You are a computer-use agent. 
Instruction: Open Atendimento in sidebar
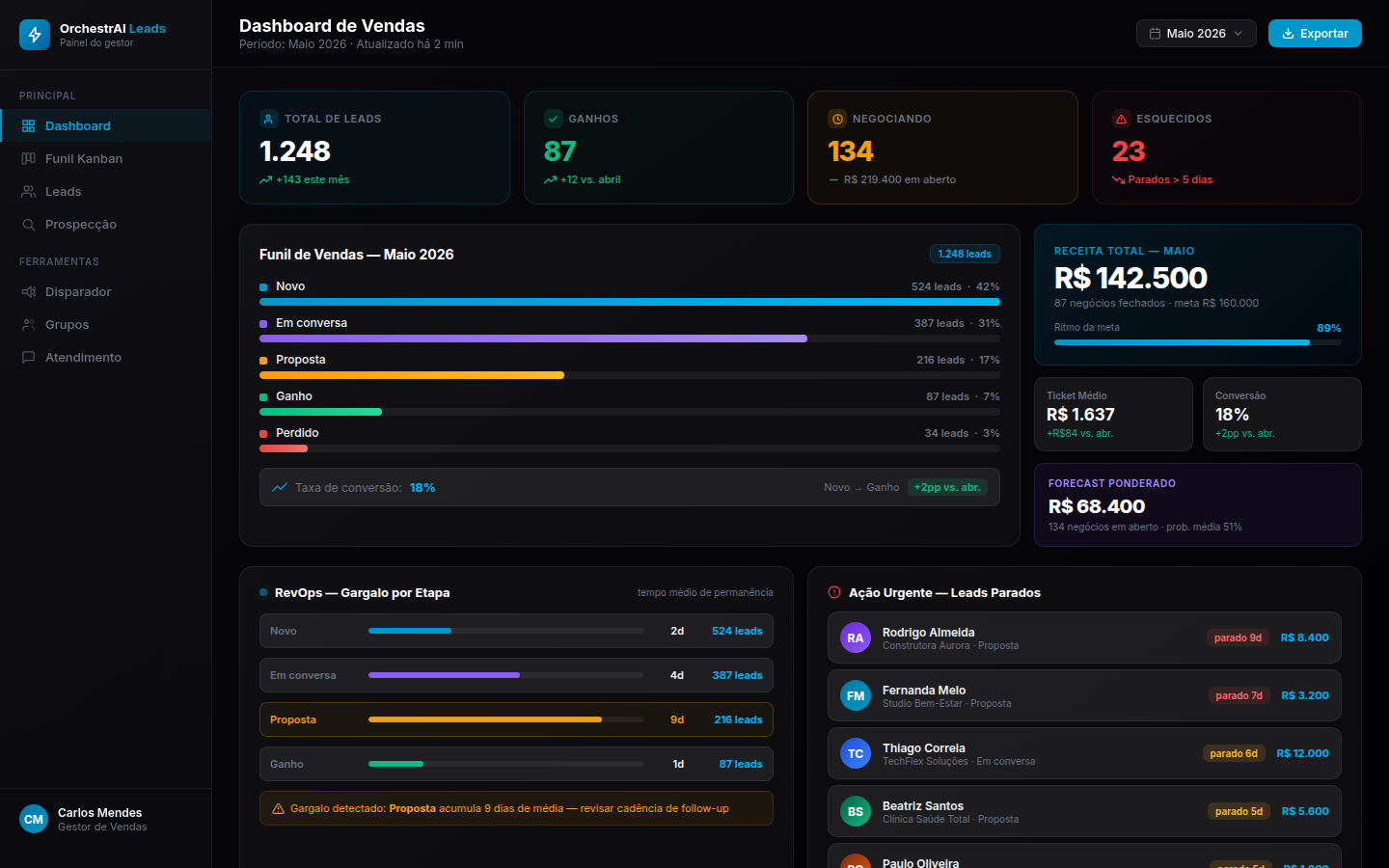coord(106,358)
